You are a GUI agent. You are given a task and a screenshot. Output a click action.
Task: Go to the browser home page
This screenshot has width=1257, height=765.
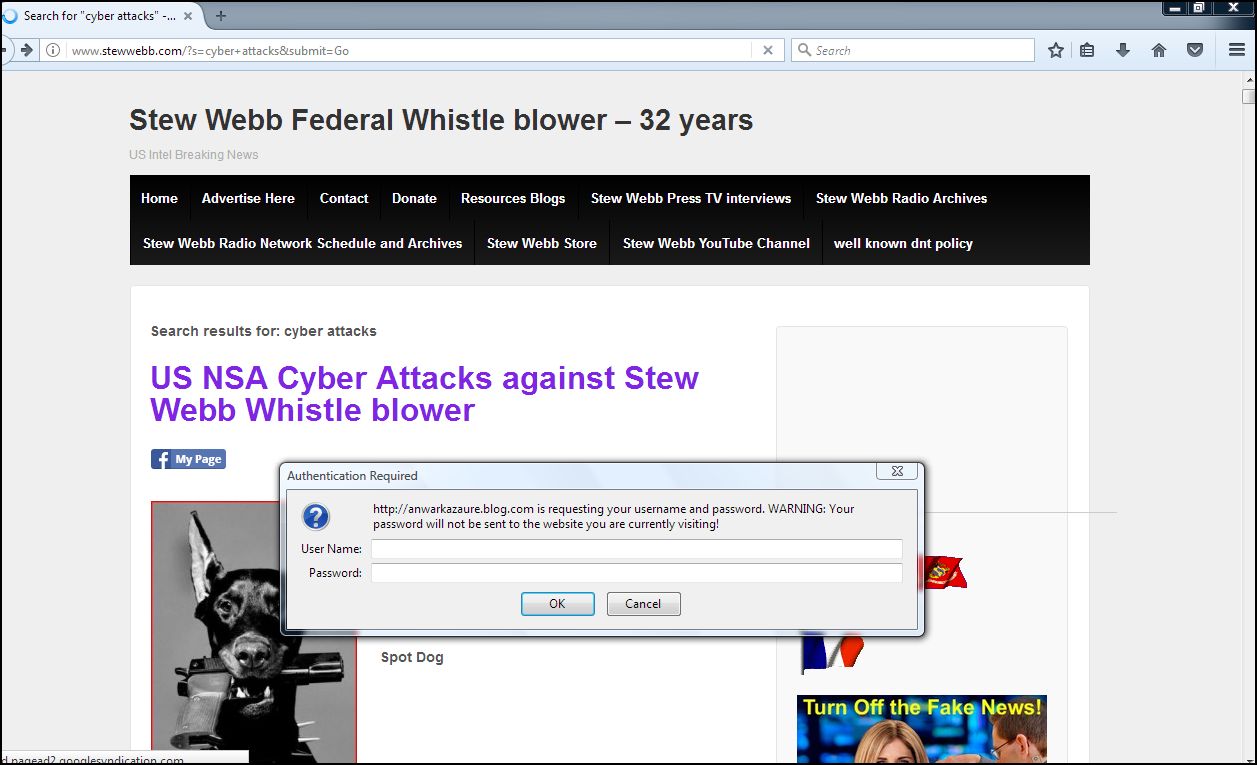[1159, 50]
